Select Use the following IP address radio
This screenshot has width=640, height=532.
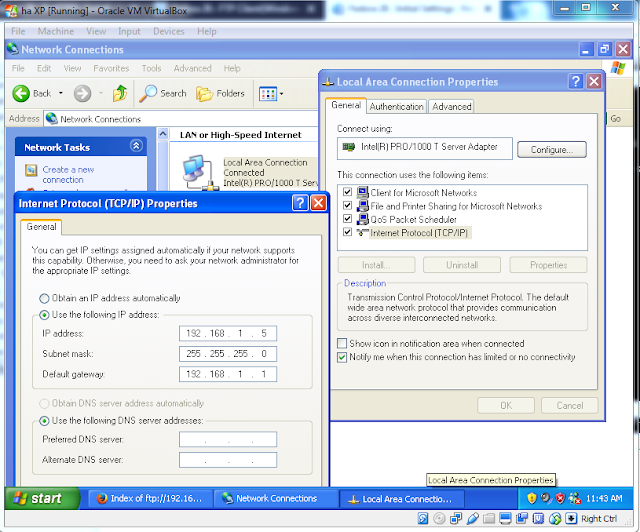point(44,315)
